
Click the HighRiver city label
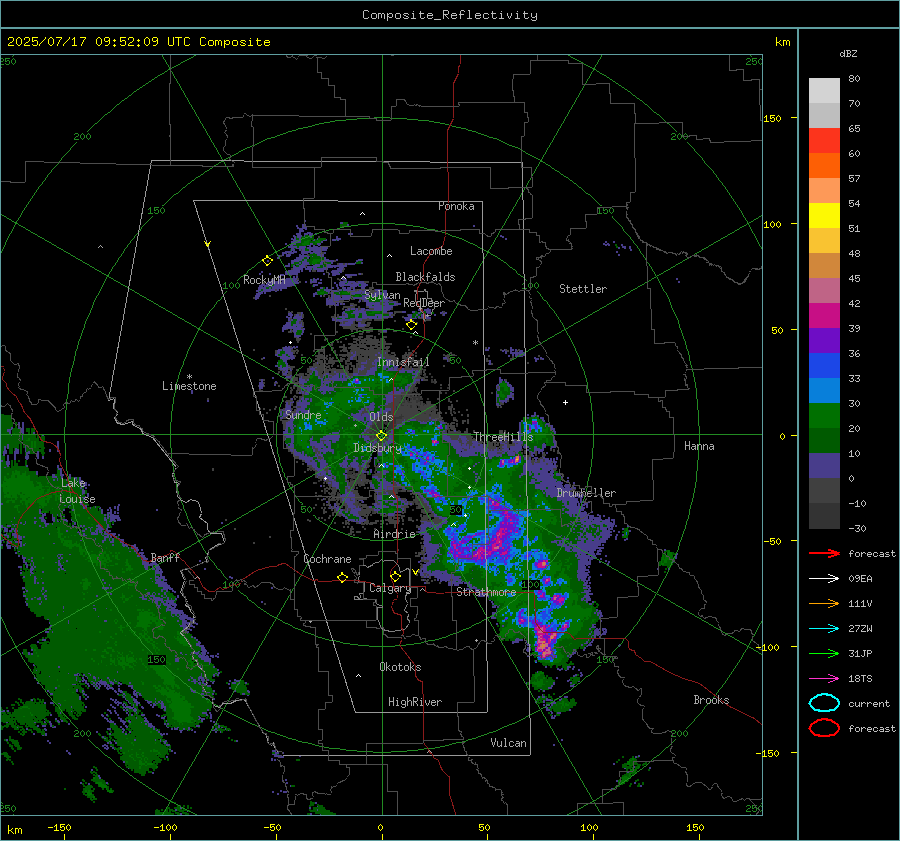(x=415, y=702)
